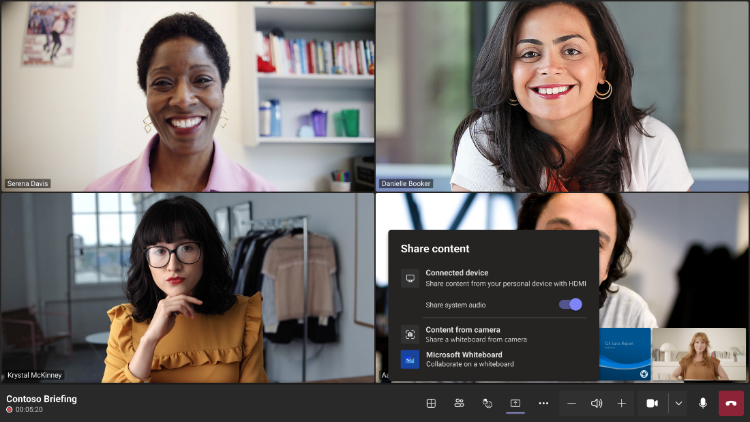Image resolution: width=750 pixels, height=422 pixels.
Task: Select Microsoft Whiteboard option
Action: (x=494, y=359)
